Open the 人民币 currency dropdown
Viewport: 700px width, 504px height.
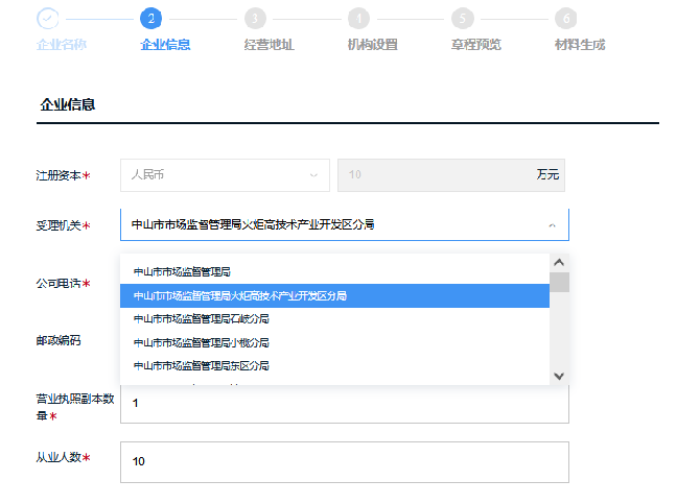coord(225,175)
